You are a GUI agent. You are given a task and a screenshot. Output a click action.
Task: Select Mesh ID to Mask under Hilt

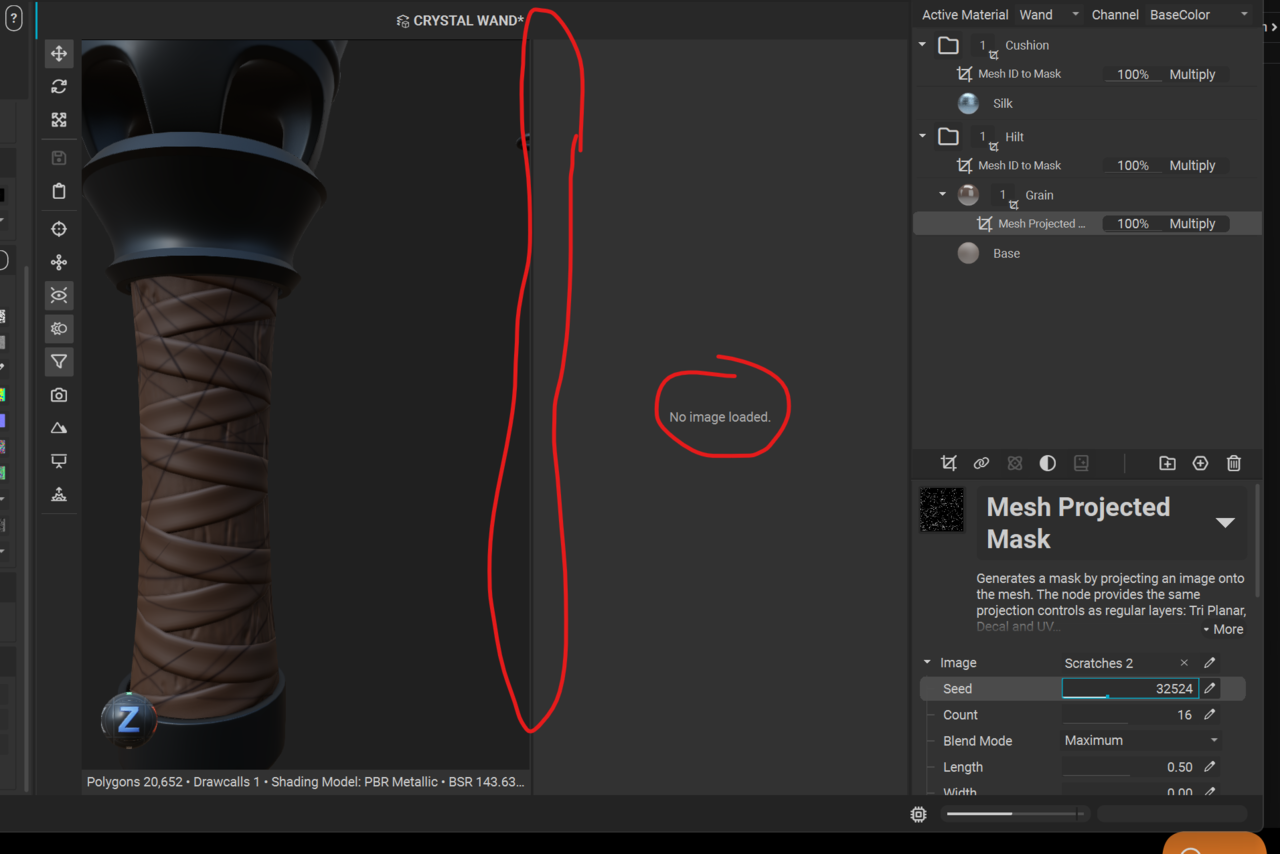click(1019, 165)
